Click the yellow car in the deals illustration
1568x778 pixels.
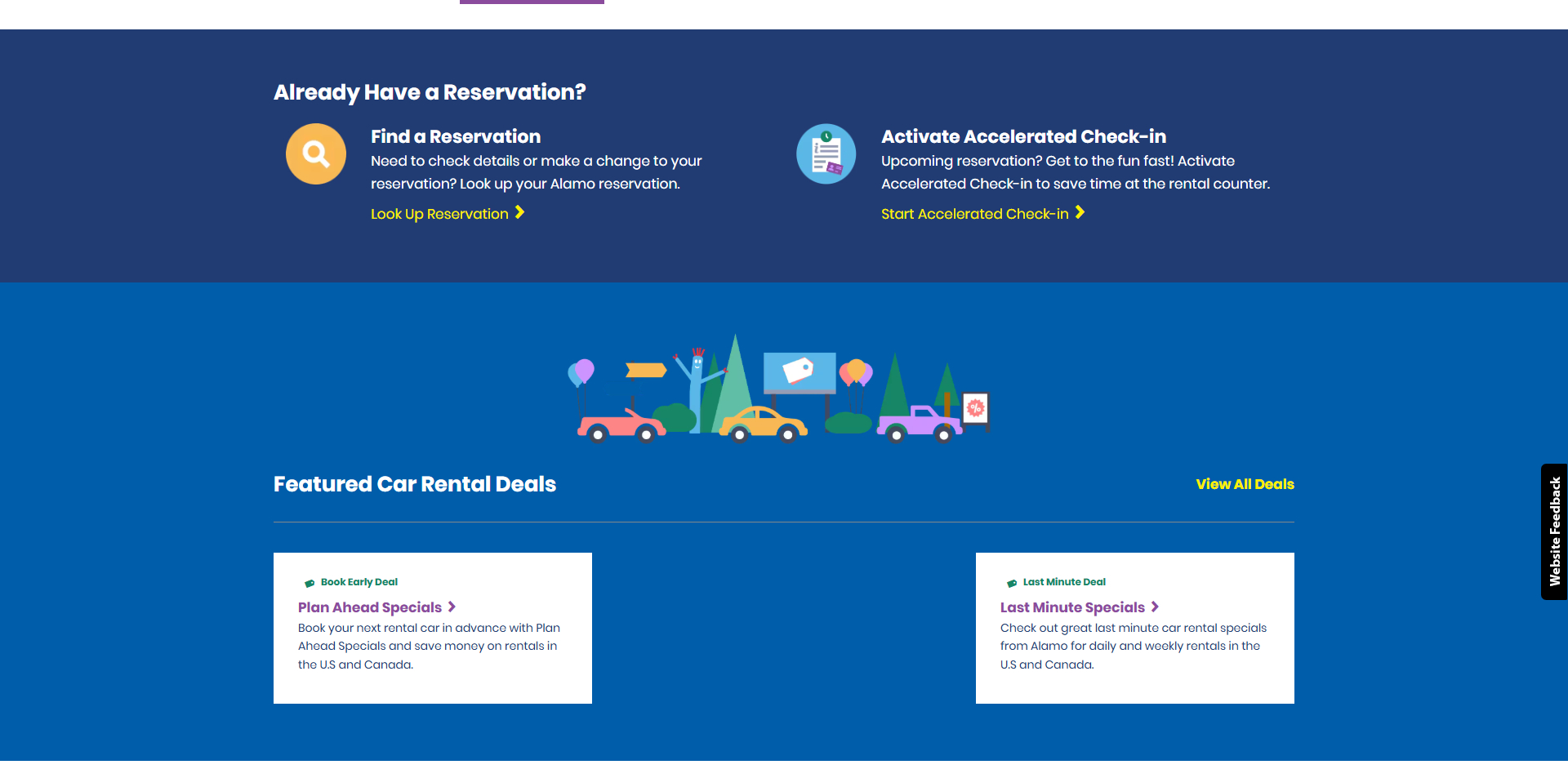click(763, 424)
